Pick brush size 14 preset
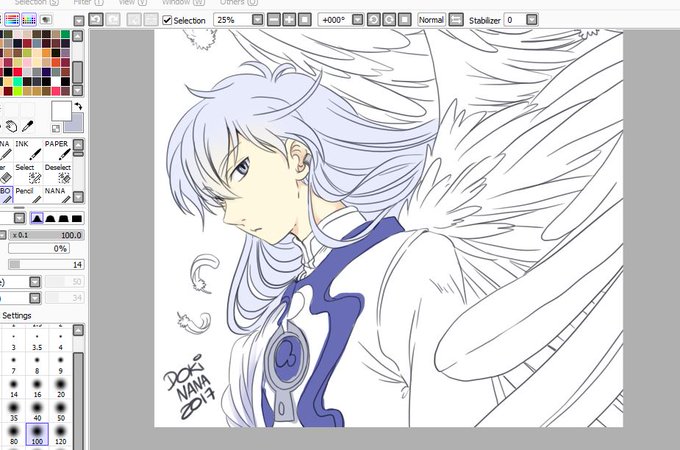This screenshot has height=450, width=680. coord(14,388)
